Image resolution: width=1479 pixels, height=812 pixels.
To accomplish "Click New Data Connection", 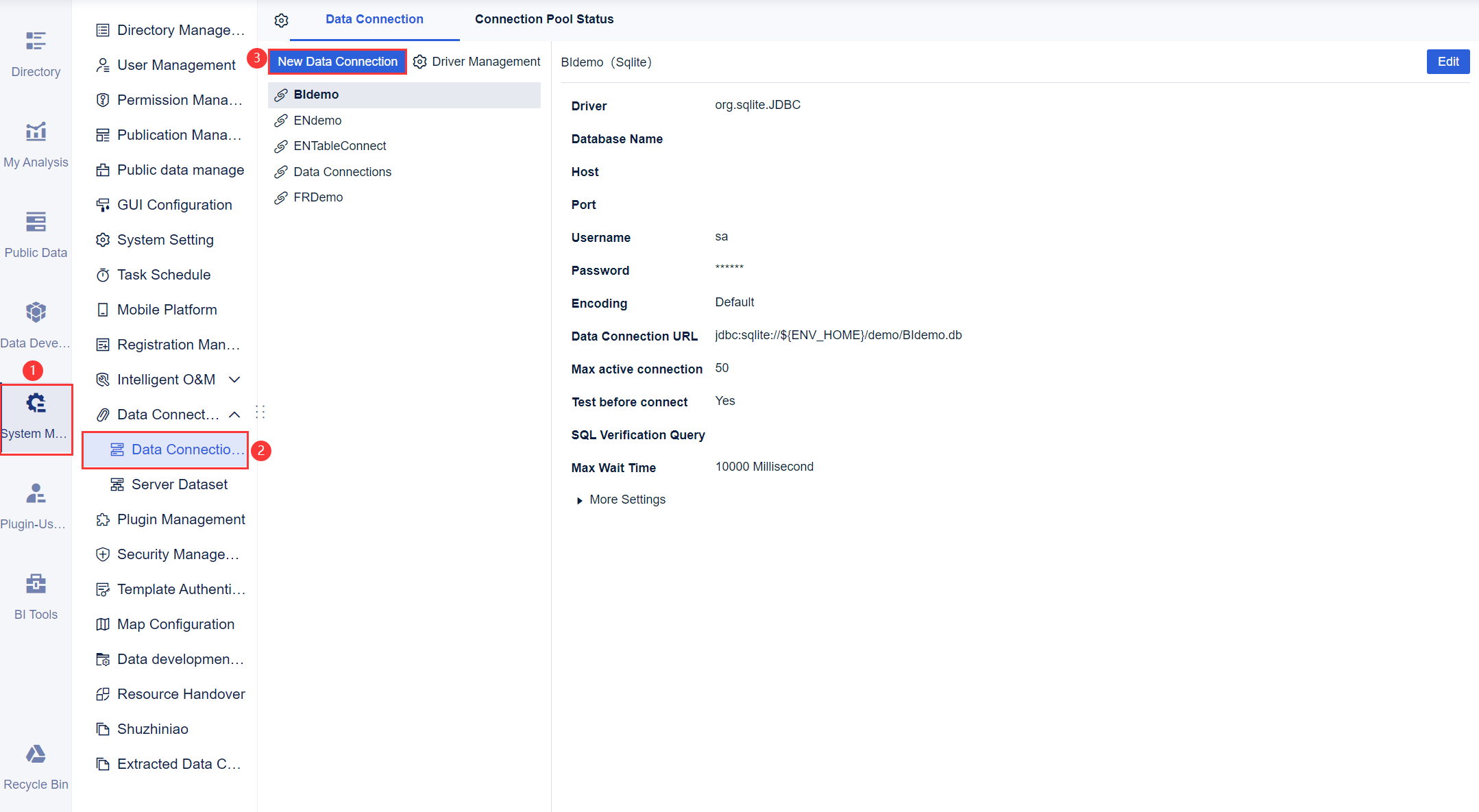I will click(337, 61).
